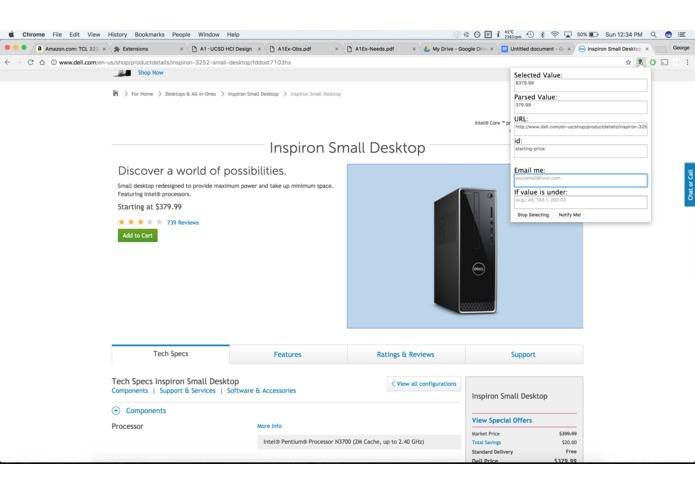695x494 pixels.
Task: Switch to the A1 - UCSD HCI Design tab
Action: pos(226,49)
